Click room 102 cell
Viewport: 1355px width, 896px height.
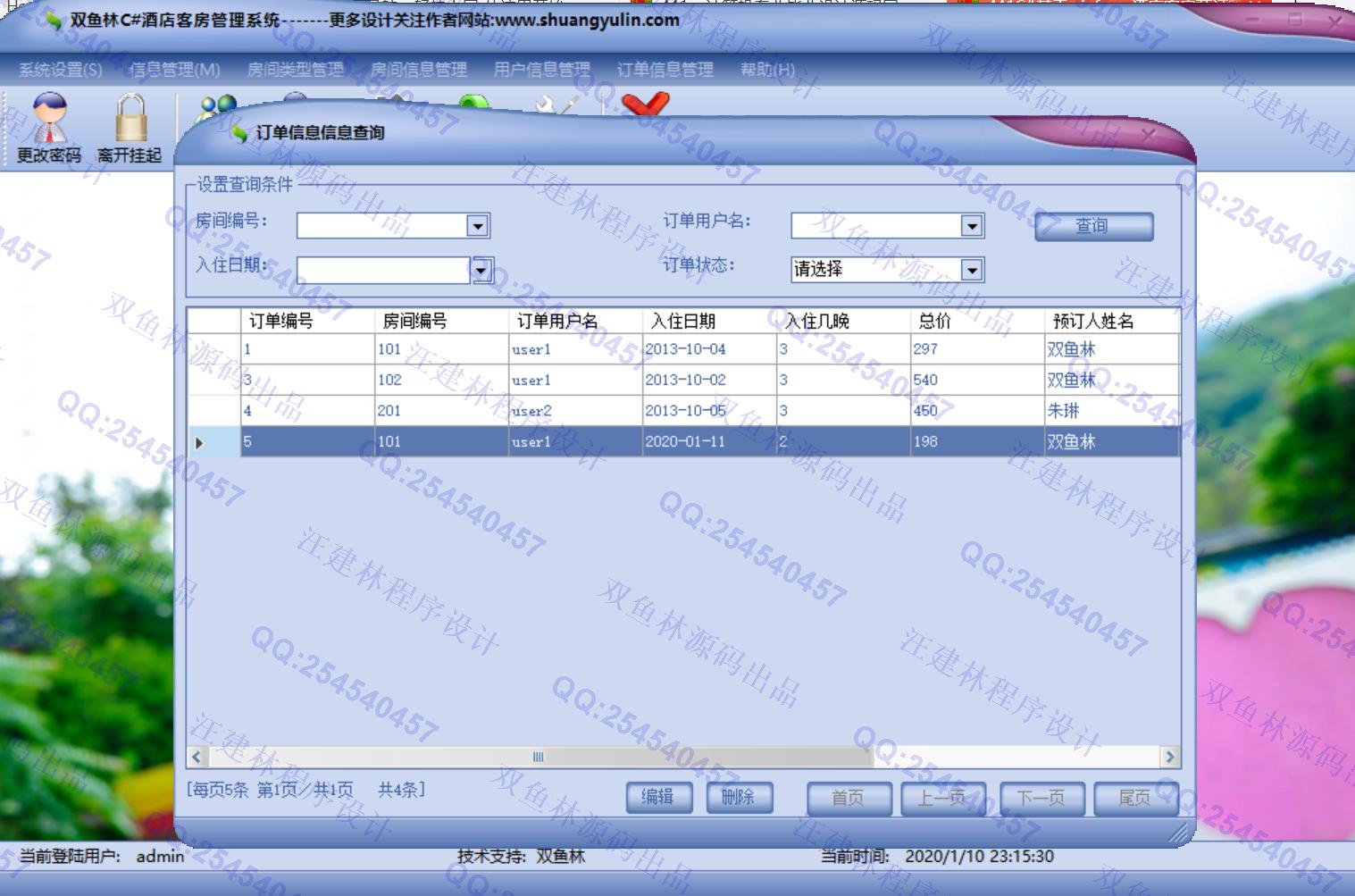click(x=441, y=380)
